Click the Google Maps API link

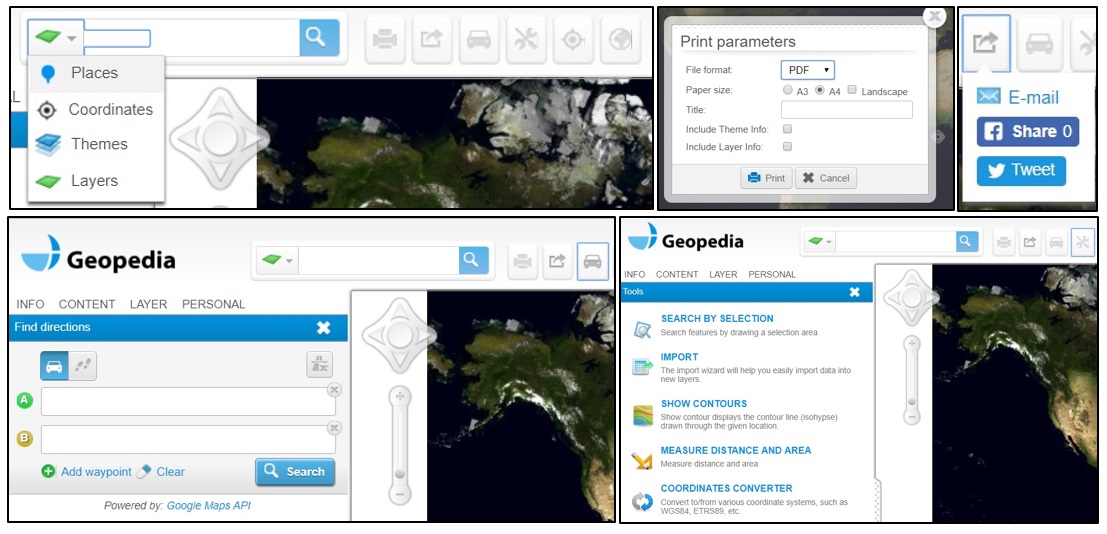coord(208,506)
